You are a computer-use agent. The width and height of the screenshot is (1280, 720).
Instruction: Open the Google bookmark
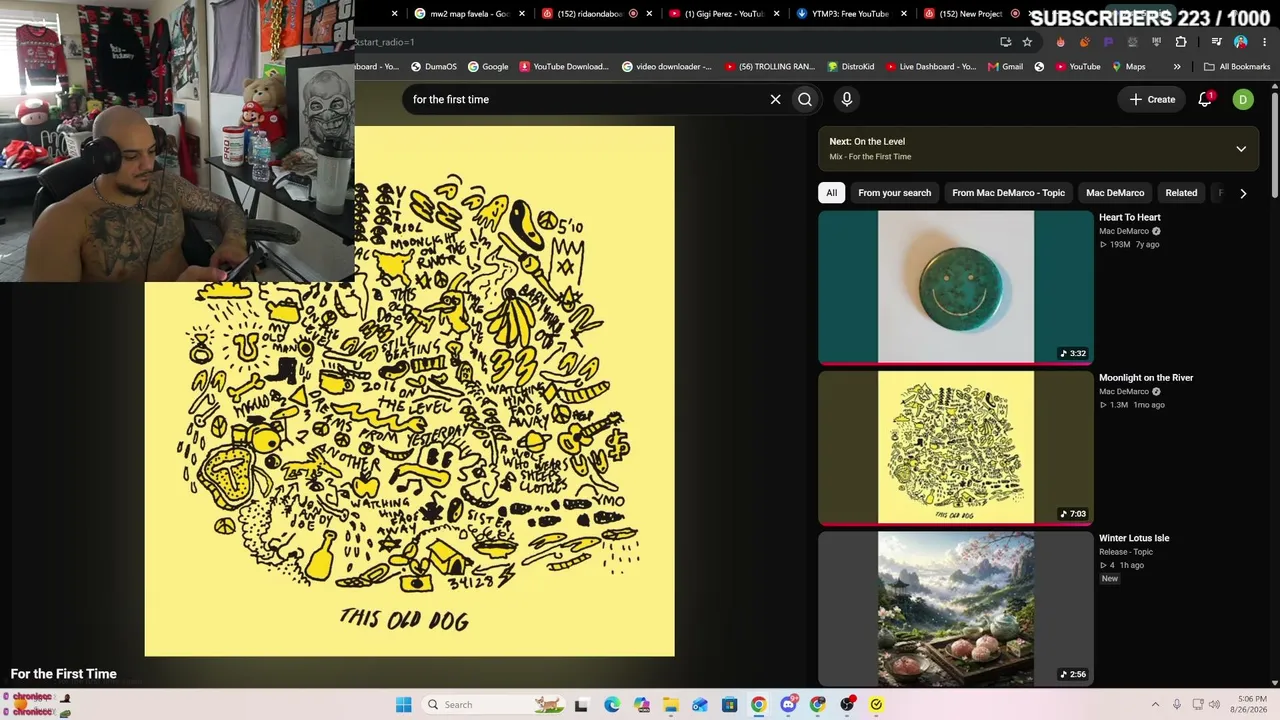point(488,67)
